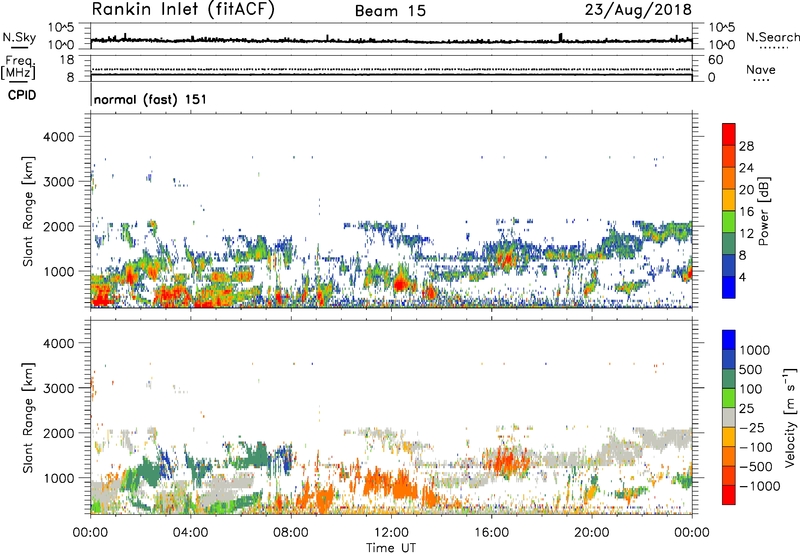Click the noise spike near 19:00 in the N.Sky plot

[x=560, y=37]
